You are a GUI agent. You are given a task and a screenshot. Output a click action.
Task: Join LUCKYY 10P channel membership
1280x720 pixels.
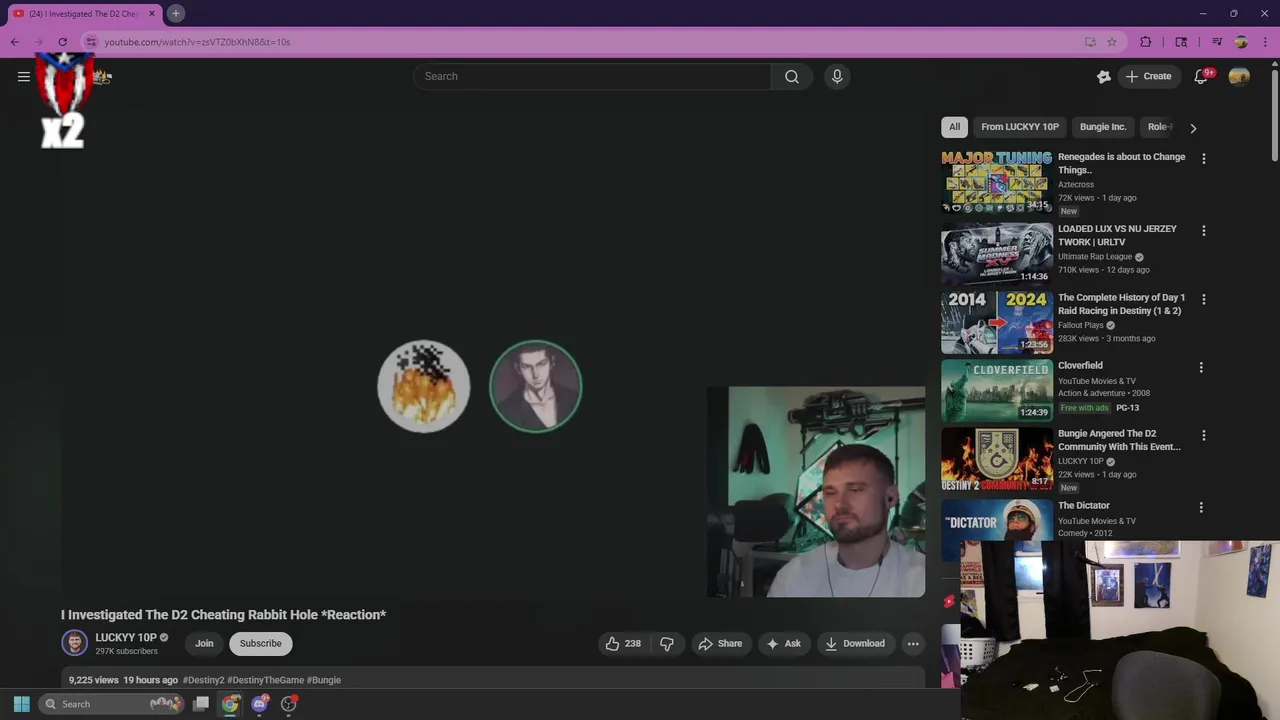coord(204,644)
